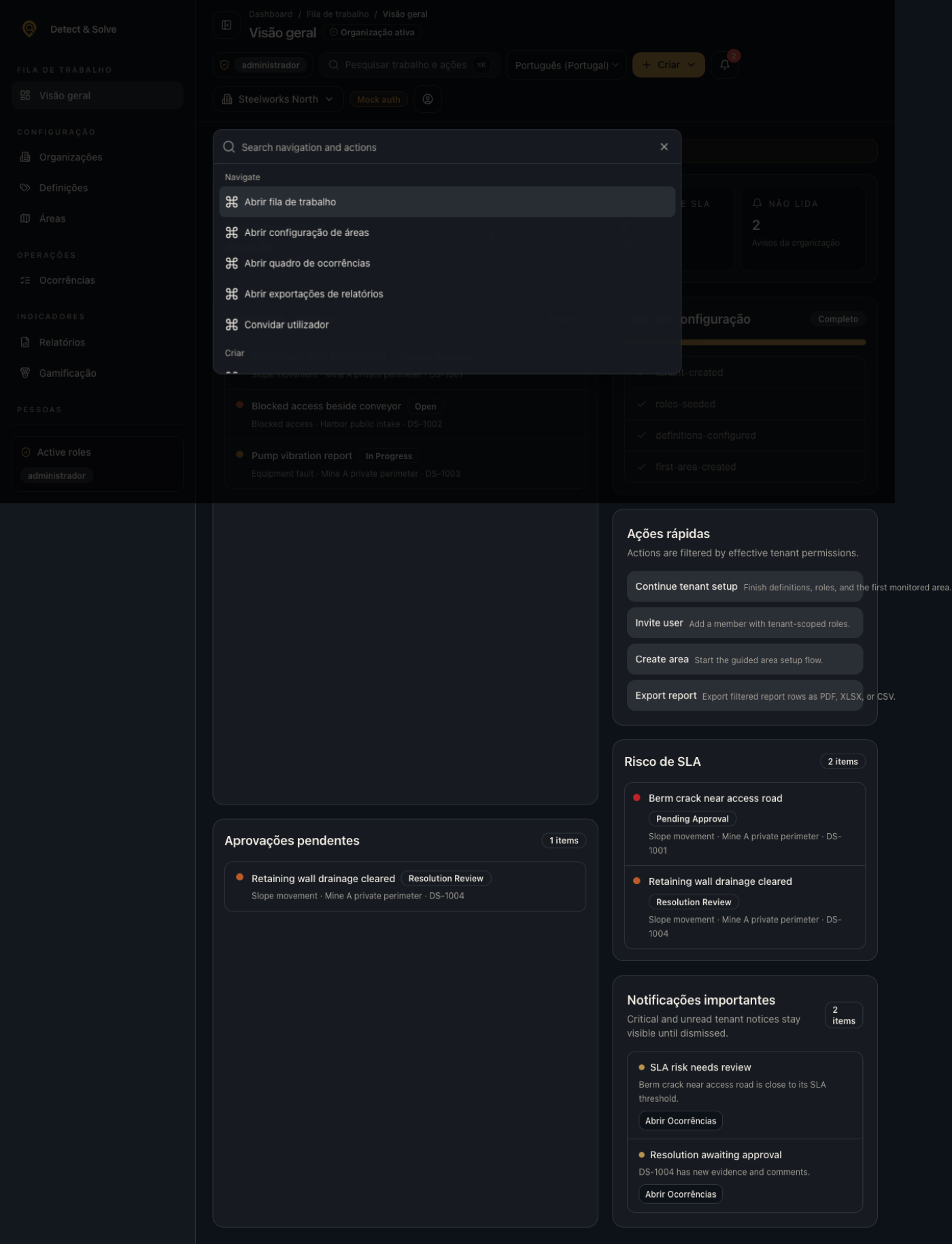Click the Definições tags icon
Screen dimensions: 952x1244
point(25,188)
